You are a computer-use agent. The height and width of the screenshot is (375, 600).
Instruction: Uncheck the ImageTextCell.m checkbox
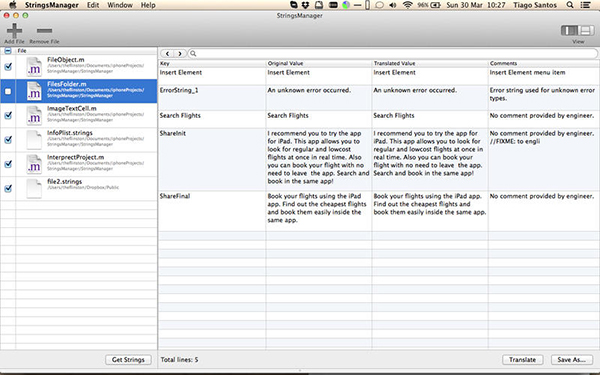coord(8,115)
